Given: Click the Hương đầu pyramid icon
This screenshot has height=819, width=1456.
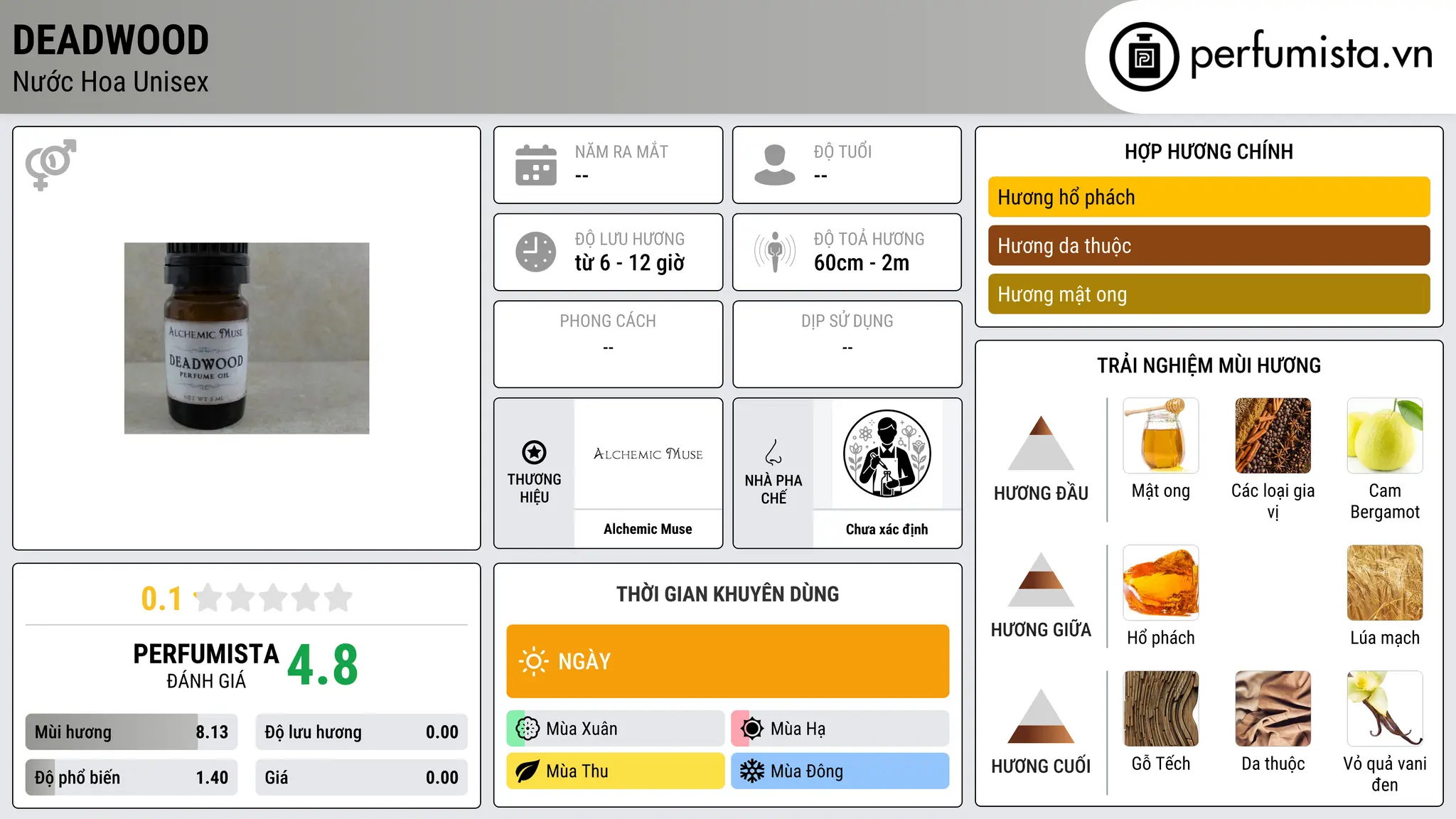Looking at the screenshot, I should click(x=1041, y=443).
